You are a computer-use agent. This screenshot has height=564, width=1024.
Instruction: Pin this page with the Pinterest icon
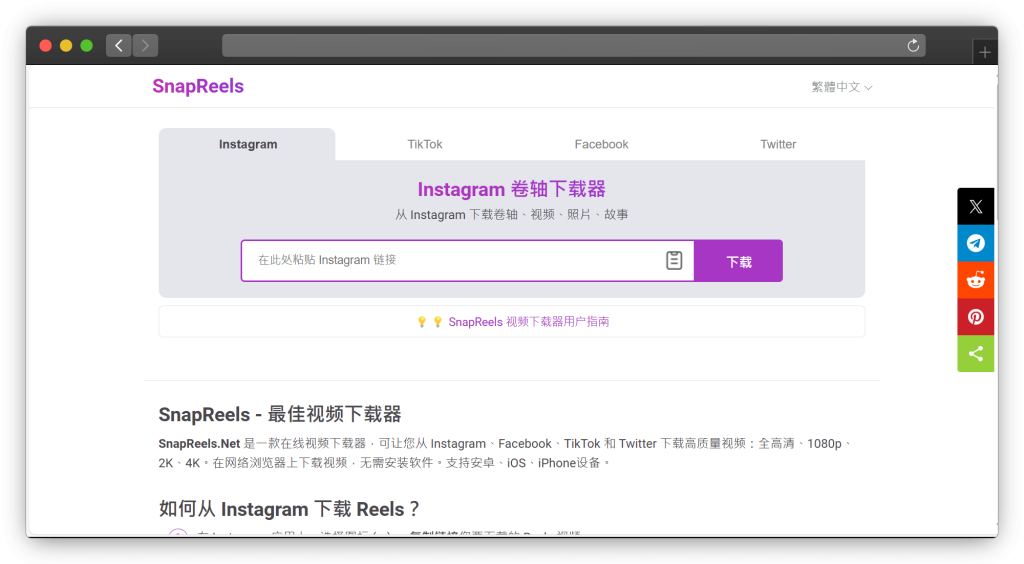(x=976, y=317)
